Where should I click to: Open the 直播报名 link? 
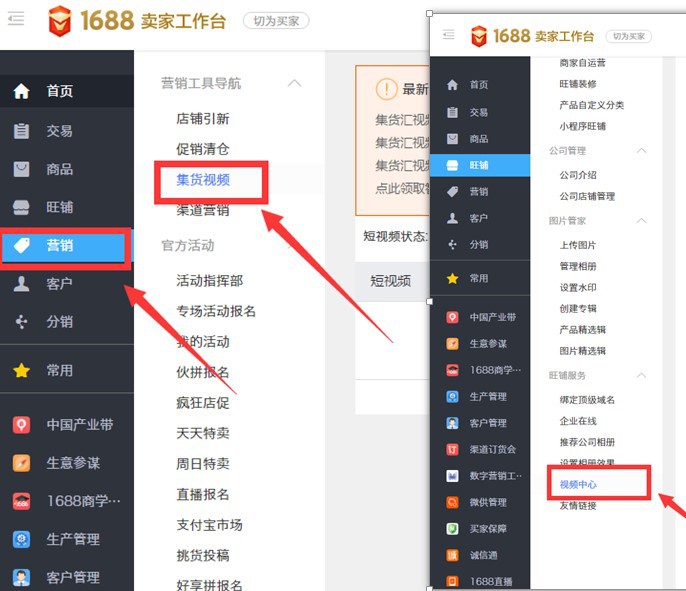click(203, 494)
